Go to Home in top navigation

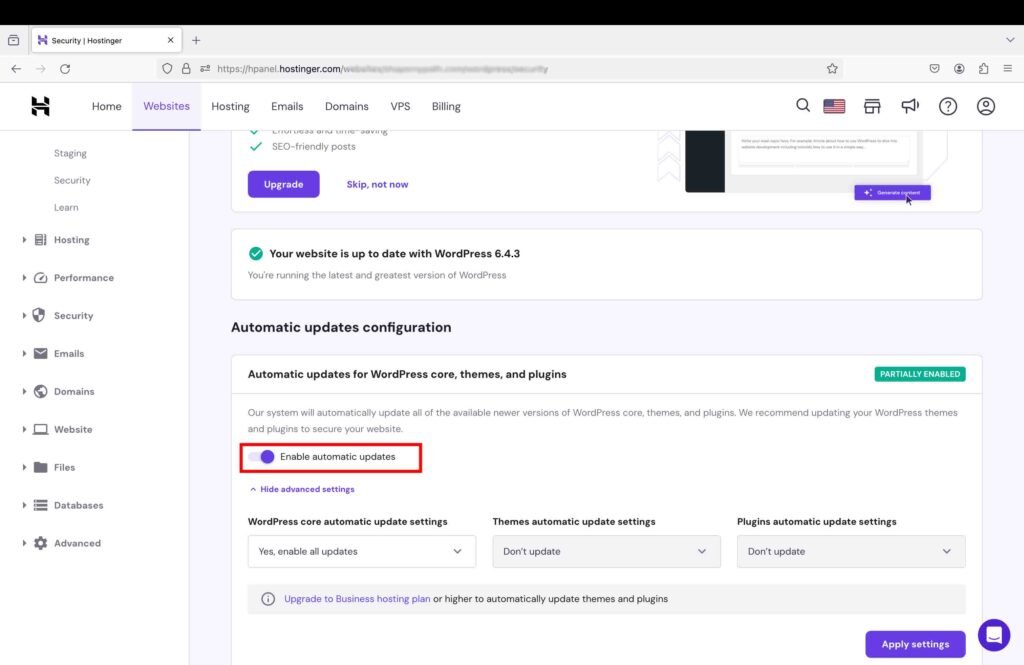pos(106,106)
